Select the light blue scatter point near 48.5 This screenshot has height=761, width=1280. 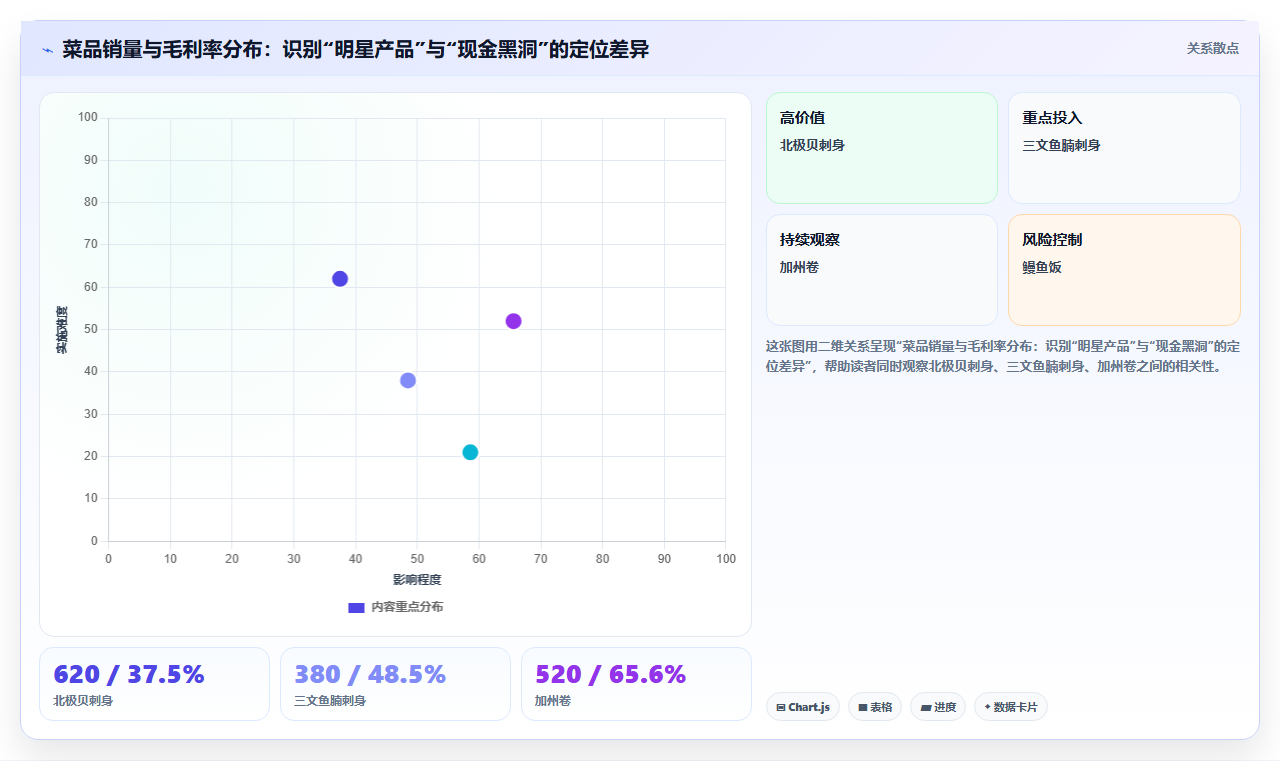tap(408, 380)
